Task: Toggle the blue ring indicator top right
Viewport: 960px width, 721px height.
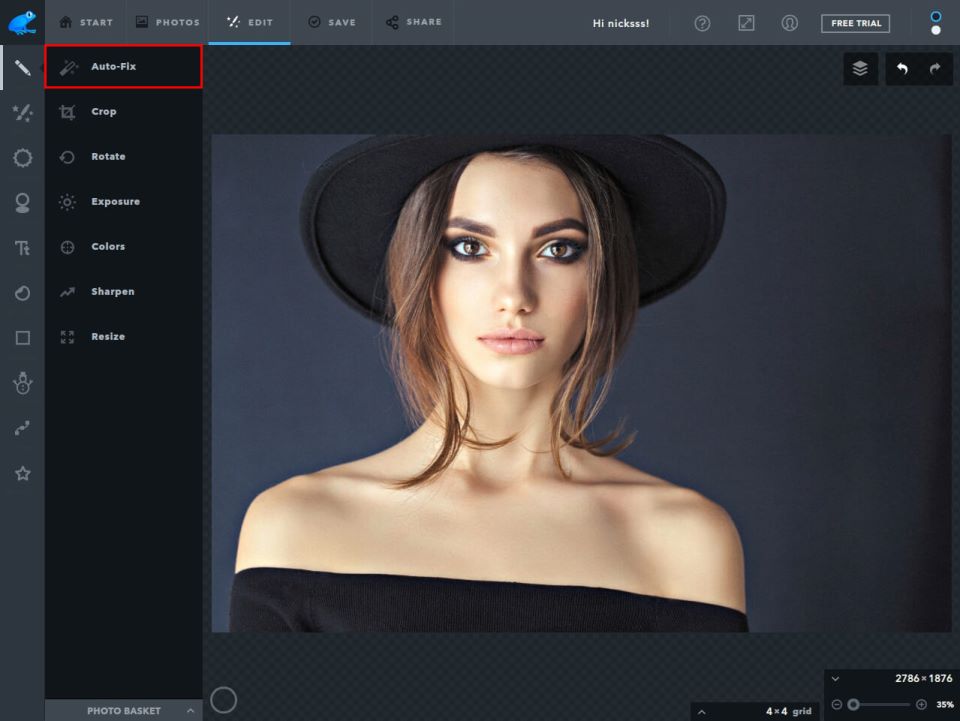Action: point(936,17)
